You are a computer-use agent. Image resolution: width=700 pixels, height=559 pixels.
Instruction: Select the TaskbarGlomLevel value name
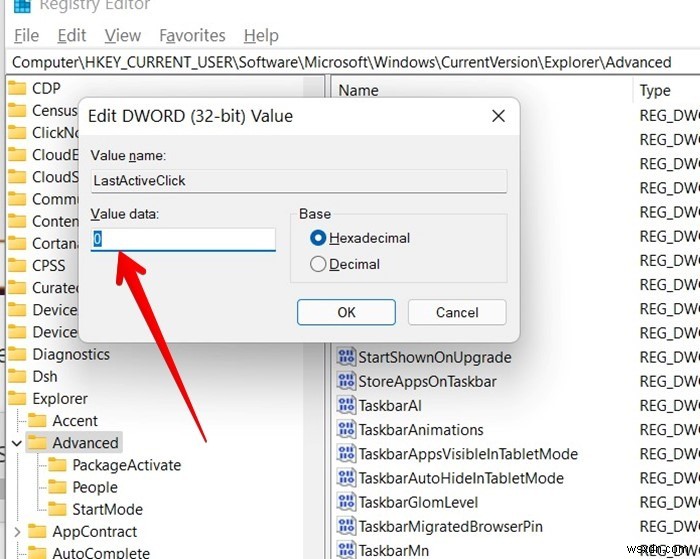tap(418, 502)
